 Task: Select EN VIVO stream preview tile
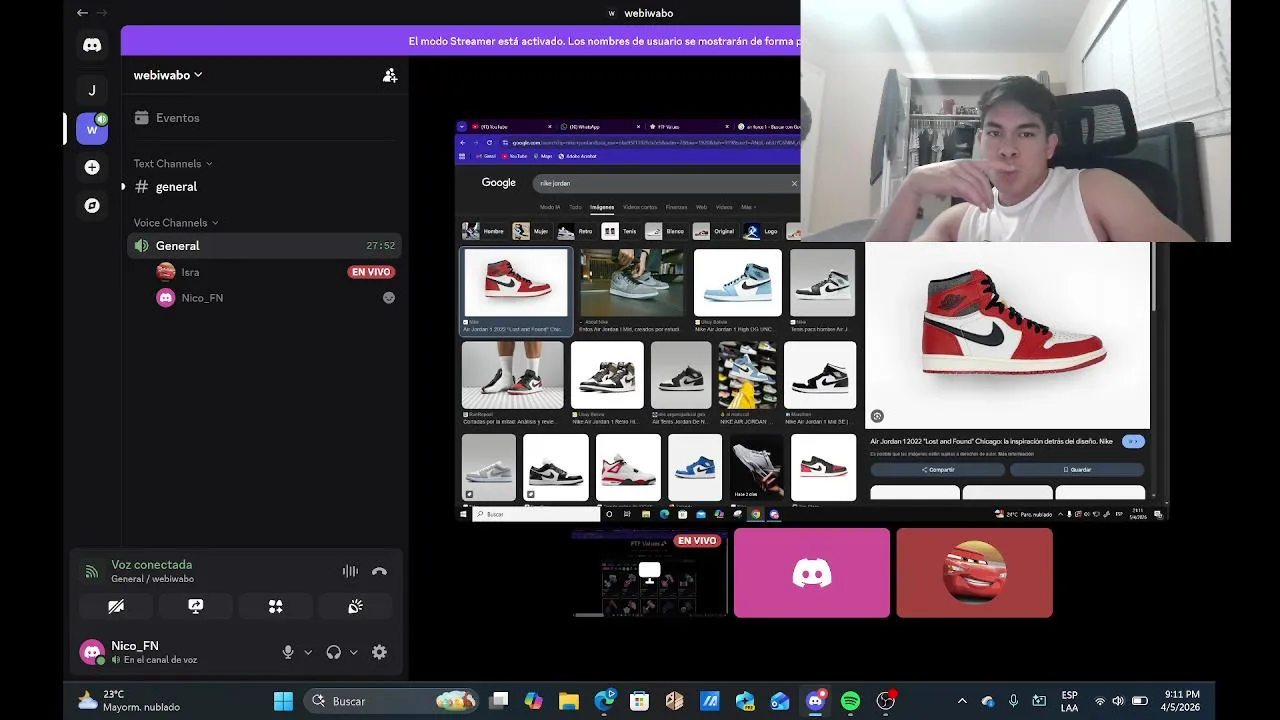[649, 573]
